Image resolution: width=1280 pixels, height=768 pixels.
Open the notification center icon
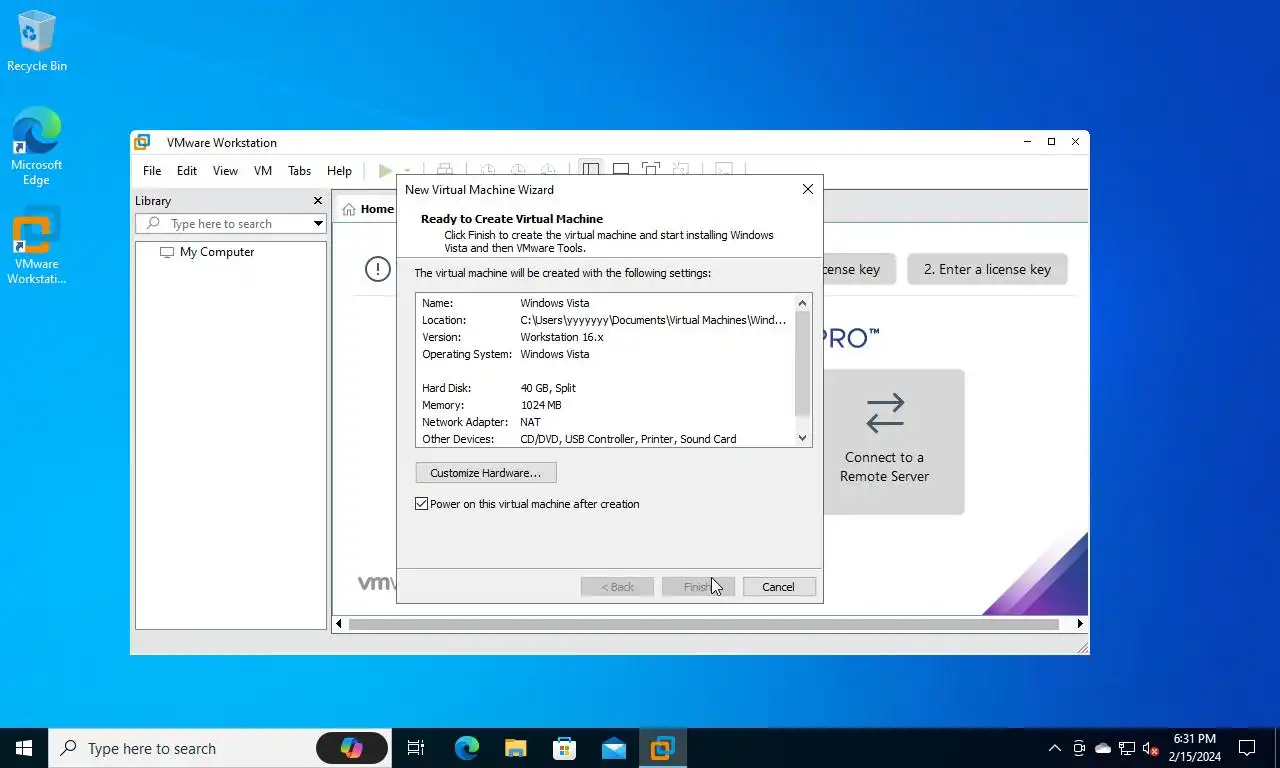(x=1247, y=748)
